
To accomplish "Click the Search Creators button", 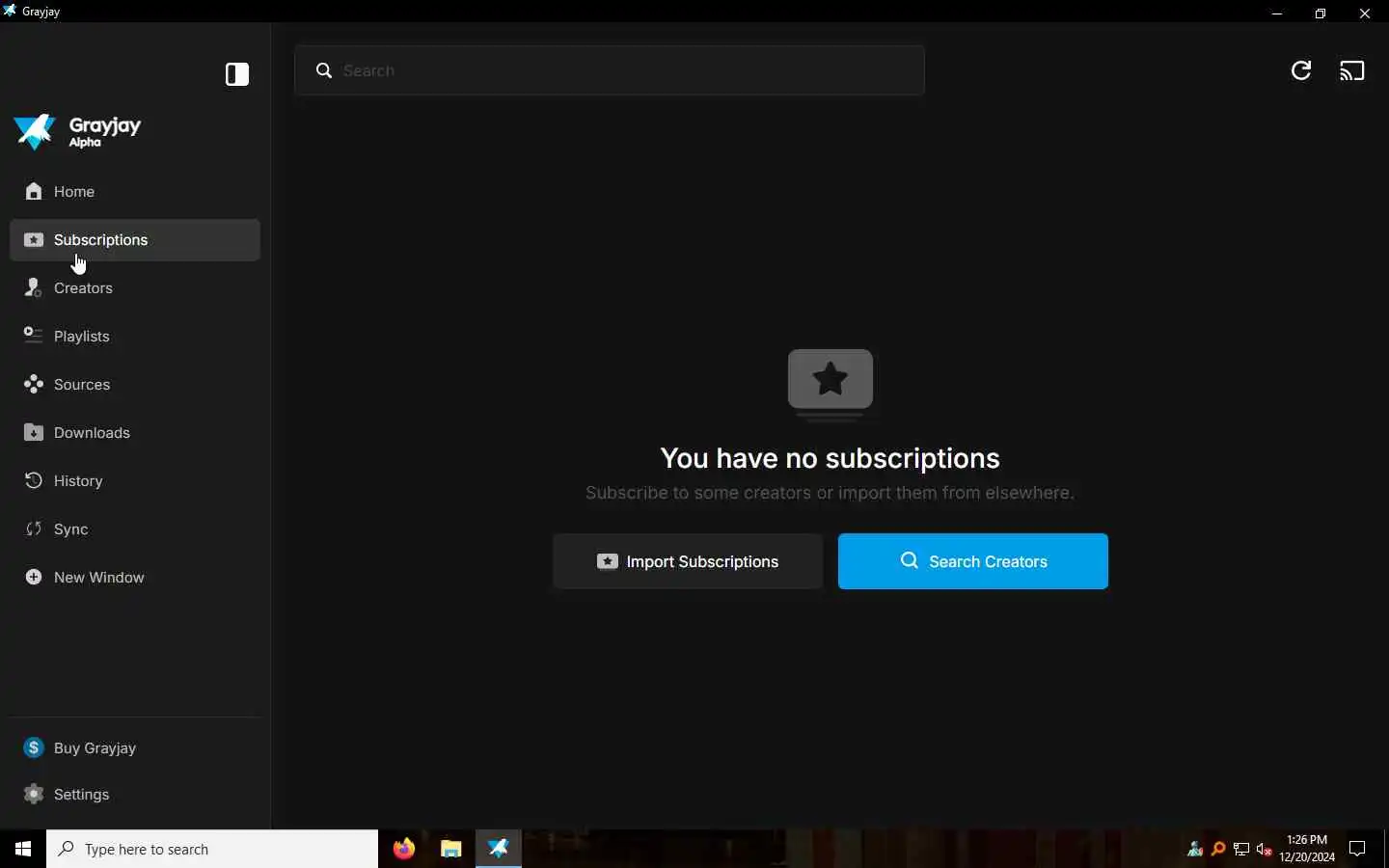I will [x=973, y=561].
